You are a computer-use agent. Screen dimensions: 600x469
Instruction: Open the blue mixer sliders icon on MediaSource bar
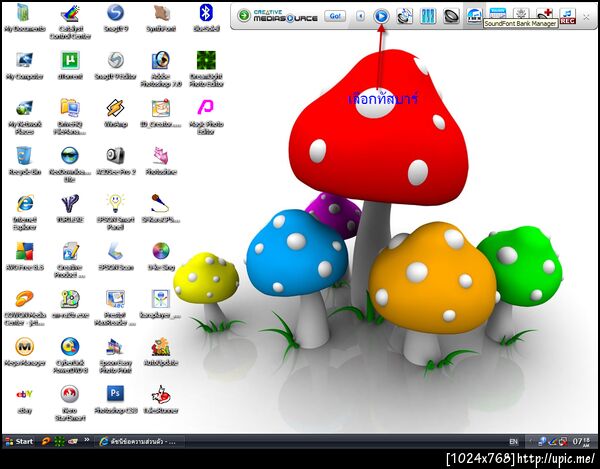pyautogui.click(x=427, y=16)
